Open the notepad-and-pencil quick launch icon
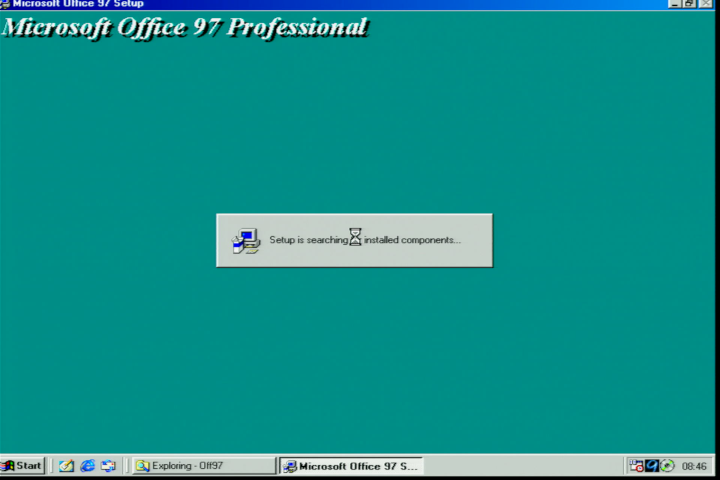 tap(66, 466)
